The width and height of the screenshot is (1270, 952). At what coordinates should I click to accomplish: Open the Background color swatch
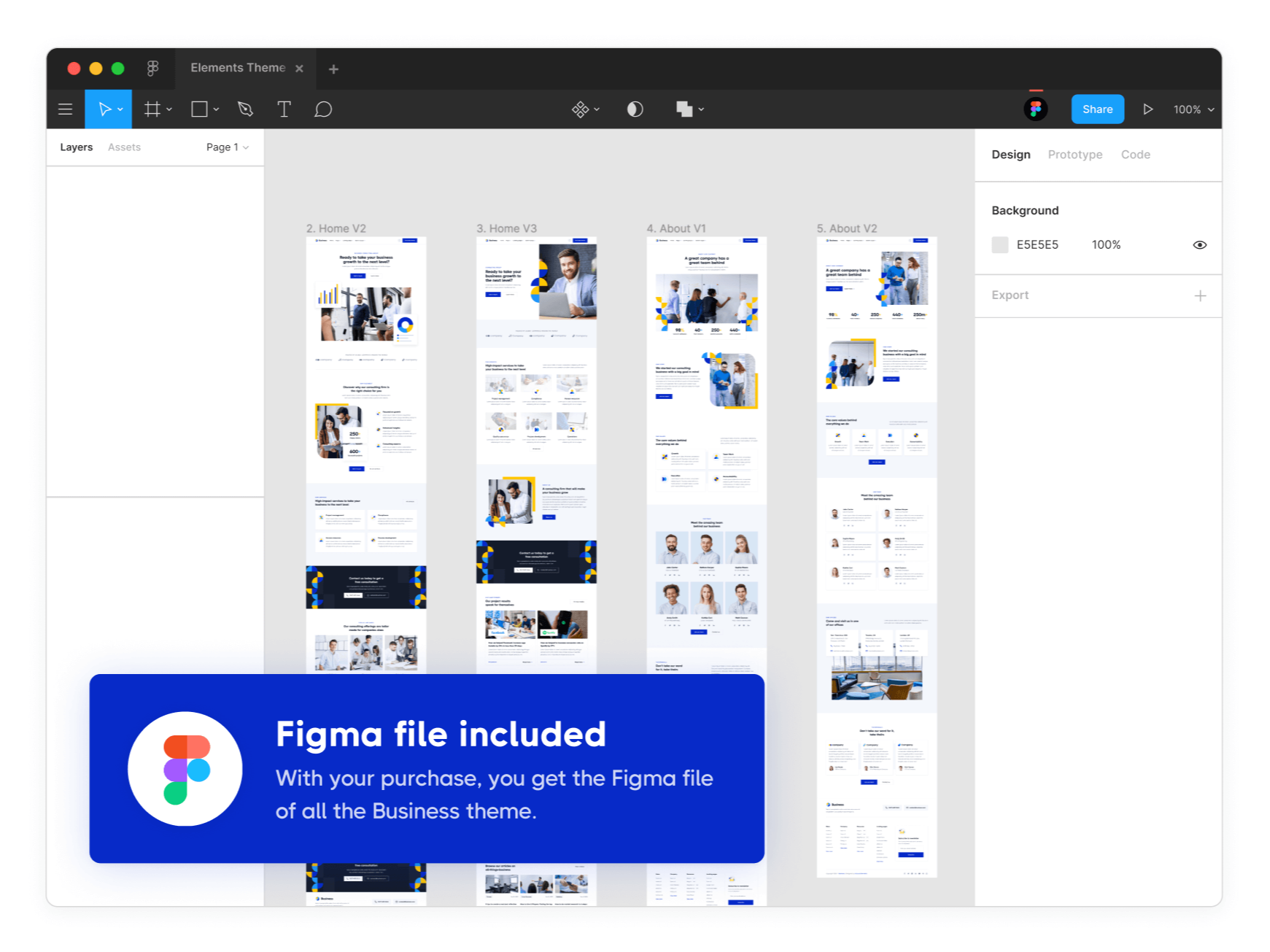[999, 244]
